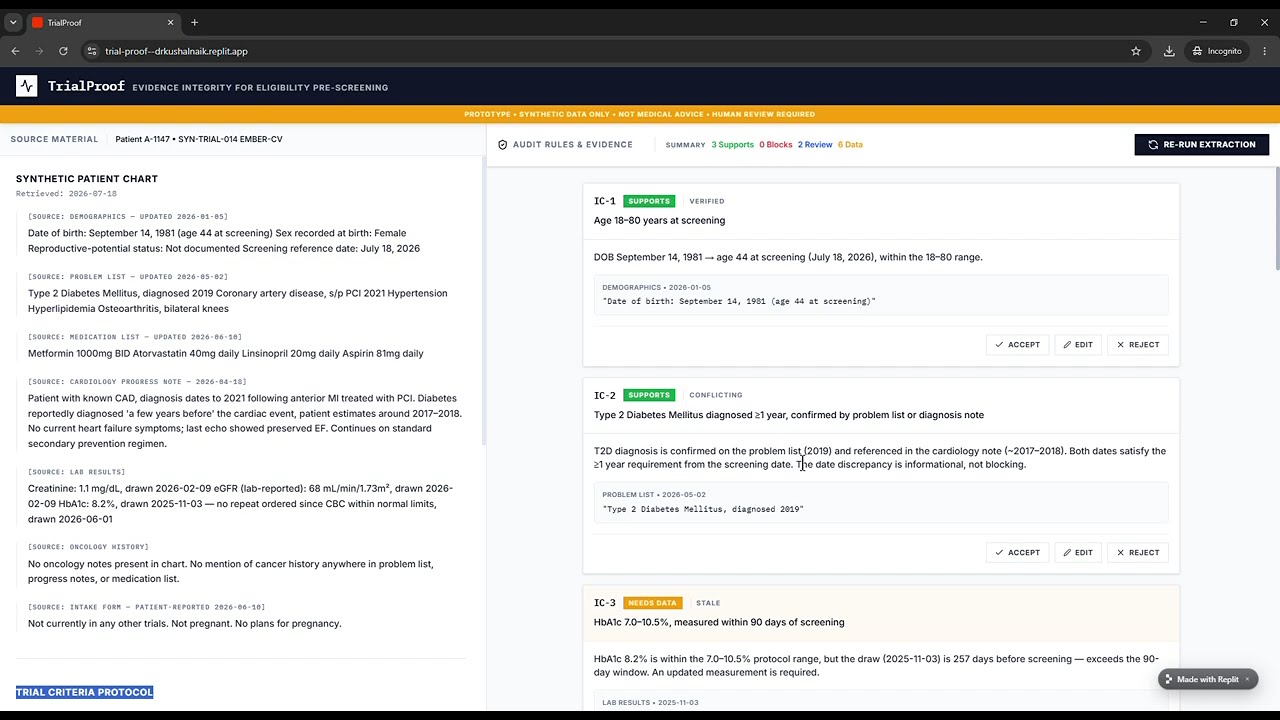
Task: Close the TrialProof browser tab
Action: (x=171, y=22)
